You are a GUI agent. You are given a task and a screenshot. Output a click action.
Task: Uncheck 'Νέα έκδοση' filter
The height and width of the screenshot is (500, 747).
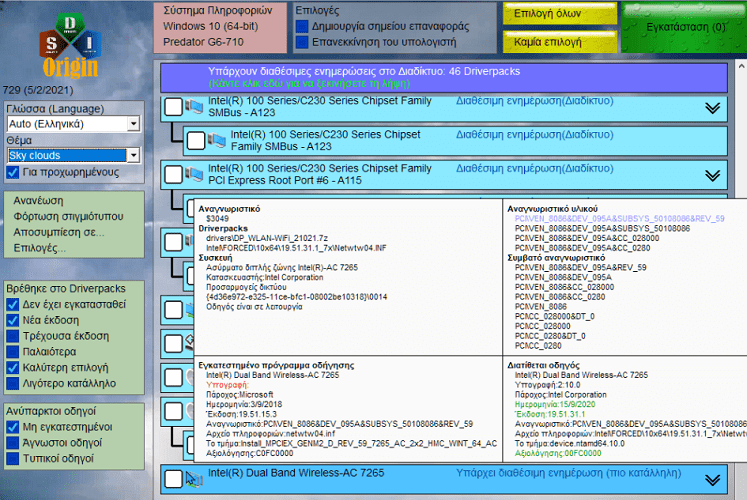point(13,320)
